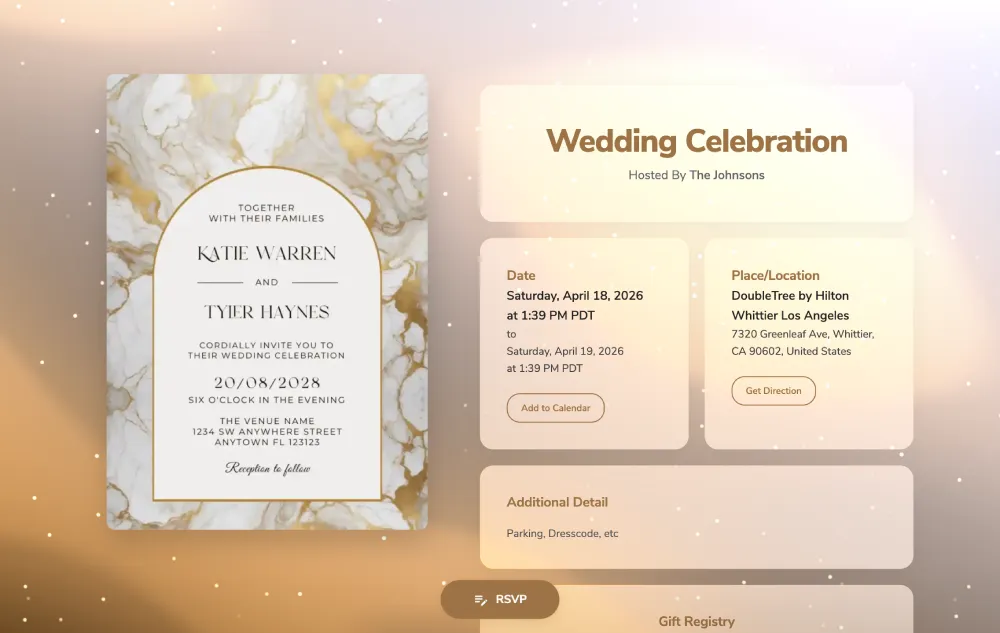The image size is (1000, 633).
Task: Click the Reception to follow script text
Action: [x=267, y=468]
